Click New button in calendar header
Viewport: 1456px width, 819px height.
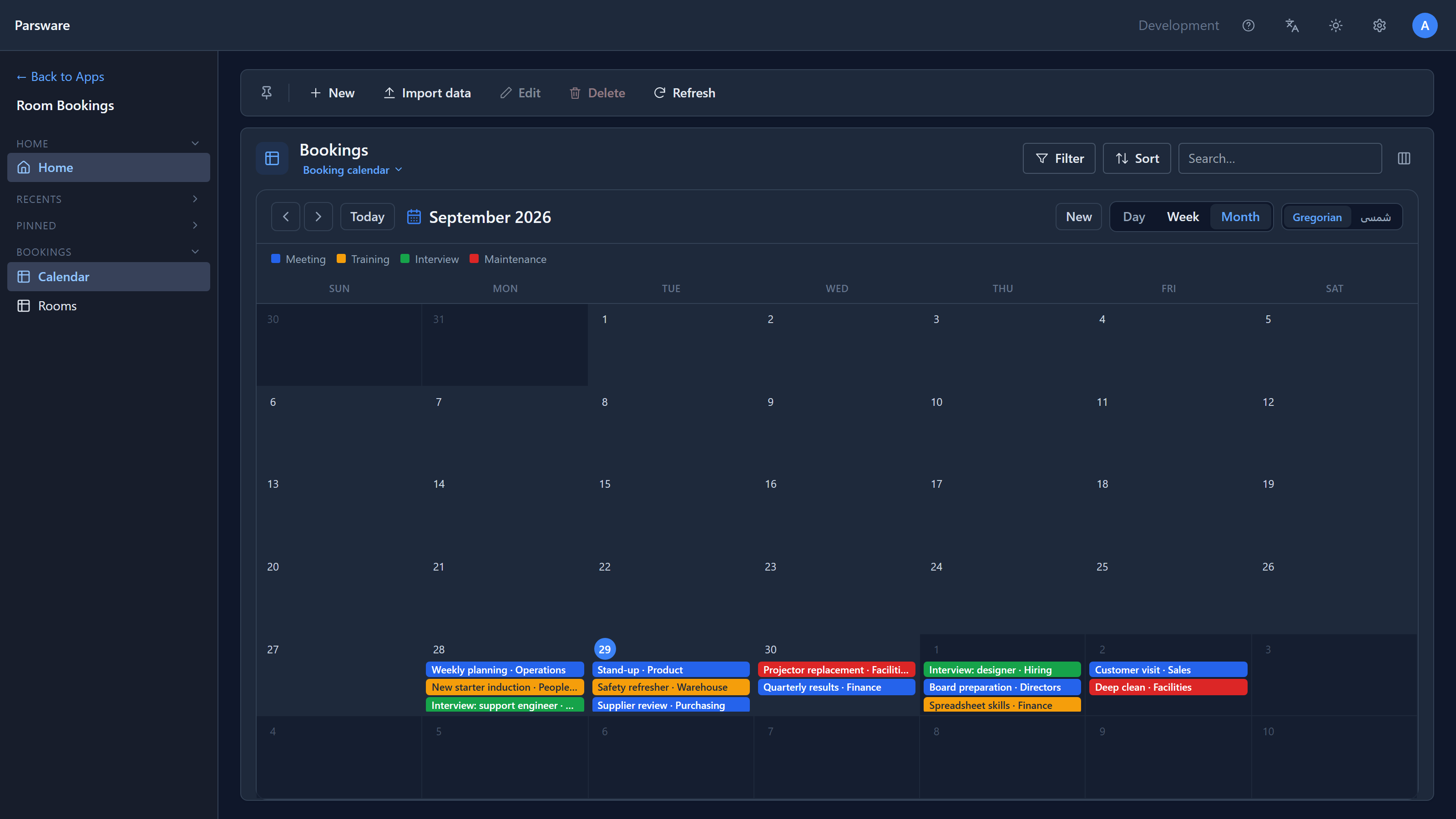coord(1078,217)
